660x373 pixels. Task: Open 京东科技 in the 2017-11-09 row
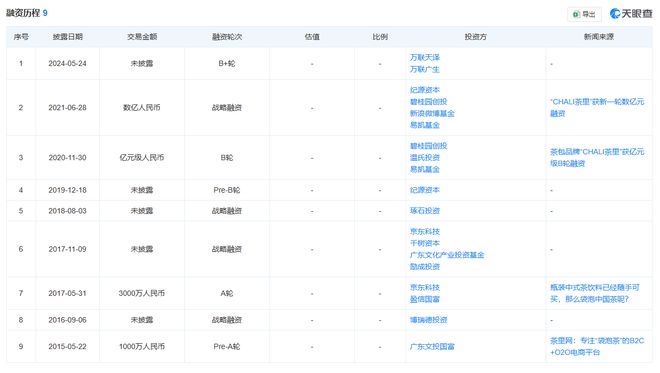point(425,231)
